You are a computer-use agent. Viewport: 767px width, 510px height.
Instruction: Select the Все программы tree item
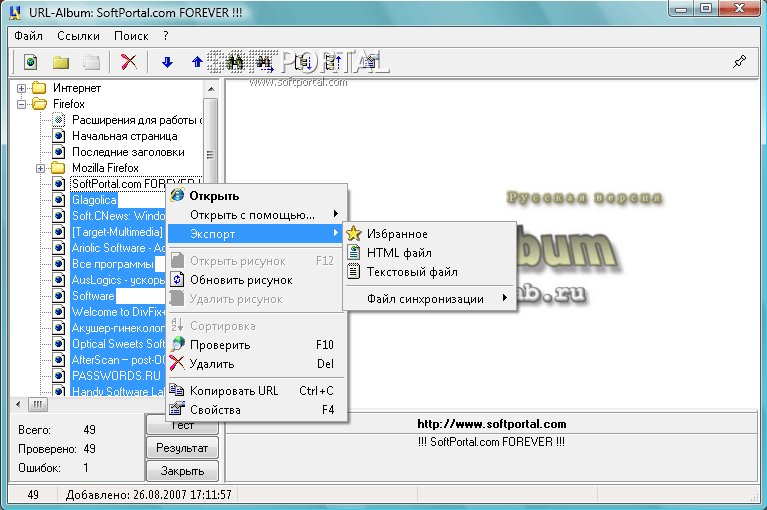point(113,264)
